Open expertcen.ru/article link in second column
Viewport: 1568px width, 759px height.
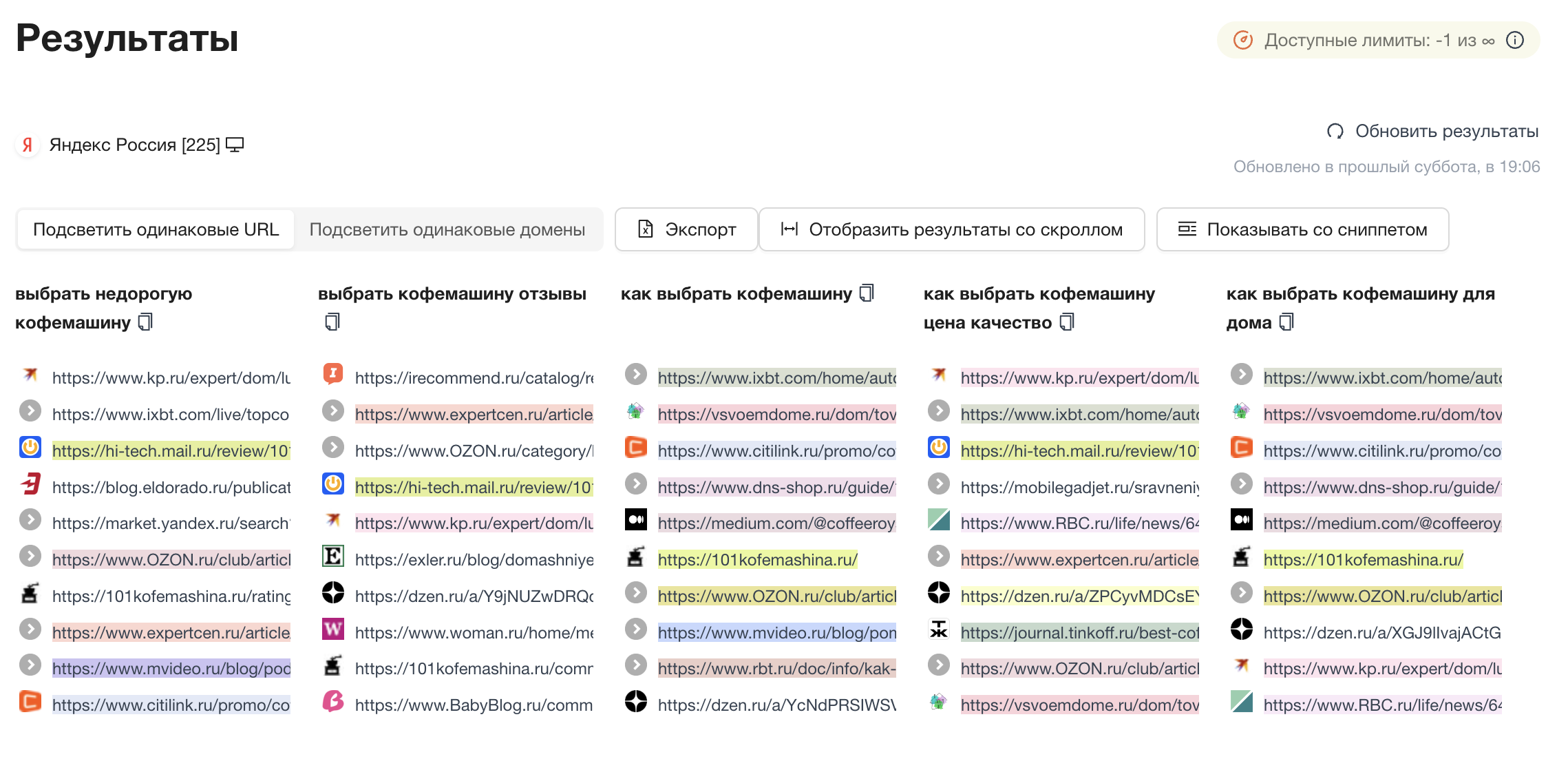474,414
